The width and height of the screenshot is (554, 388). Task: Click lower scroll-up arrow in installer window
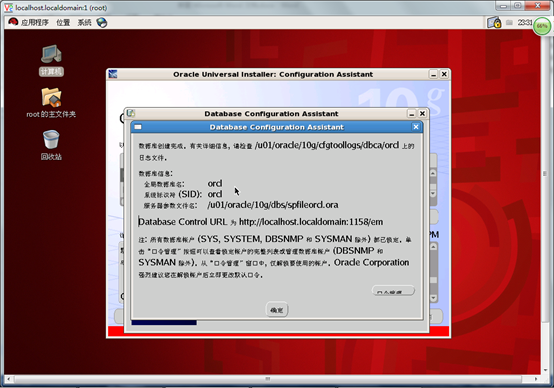[x=433, y=247]
